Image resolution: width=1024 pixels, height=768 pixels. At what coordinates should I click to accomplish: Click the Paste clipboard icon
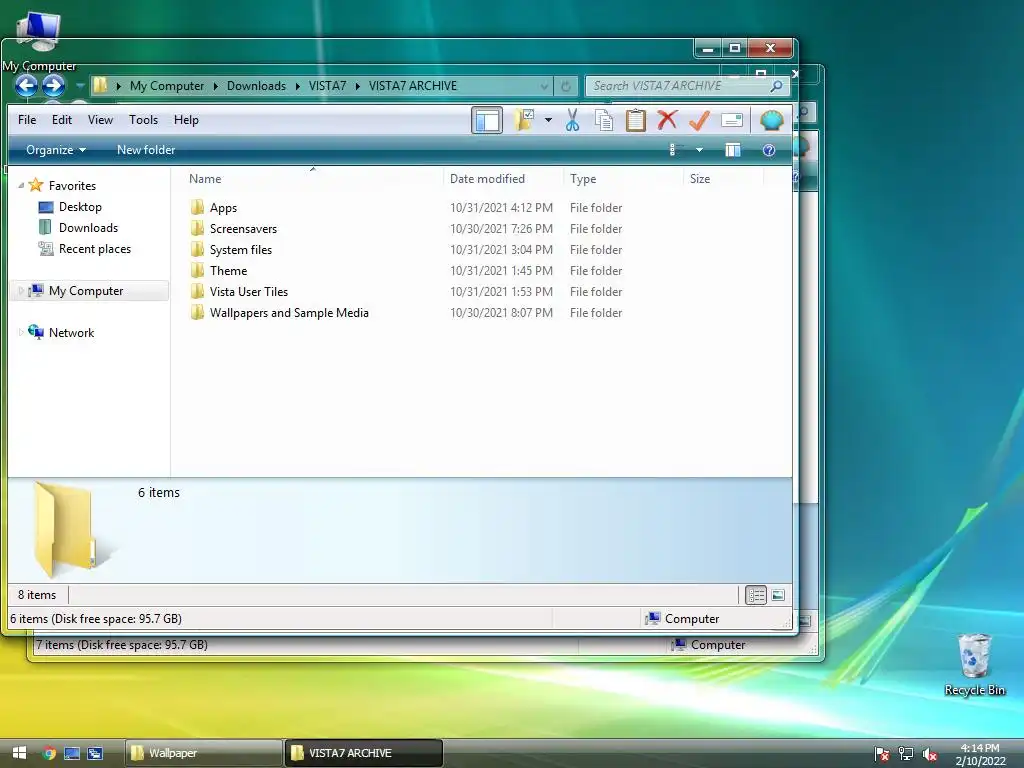[x=635, y=120]
